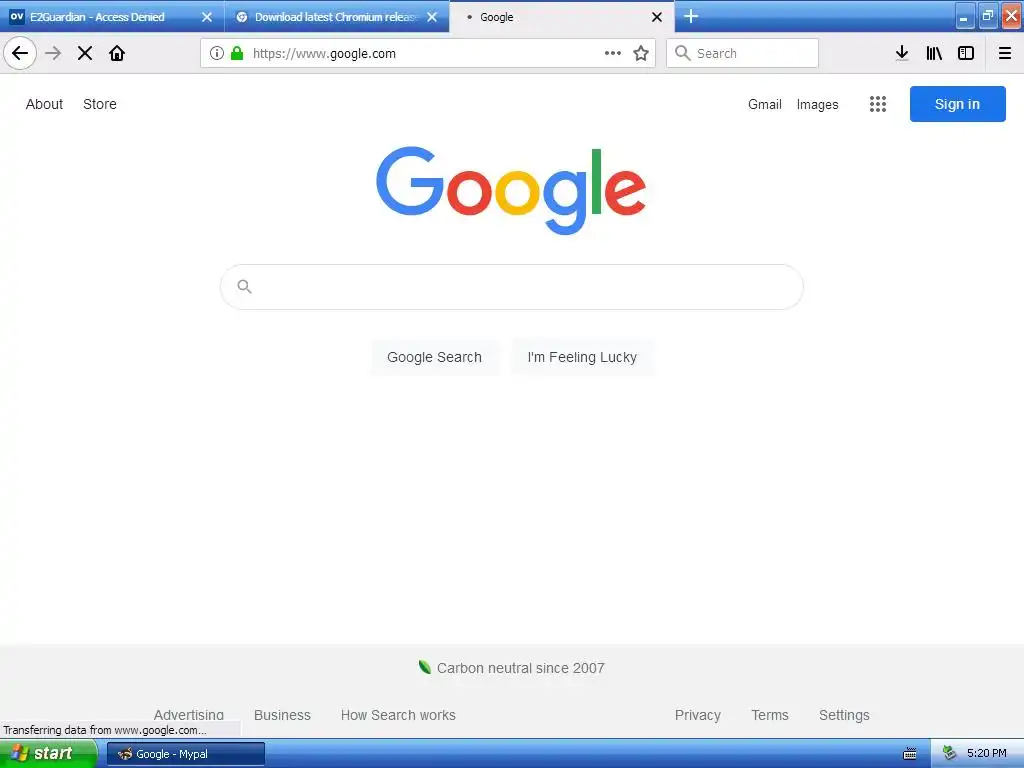
Task: Click the Chromium tab favicon
Action: click(x=242, y=17)
